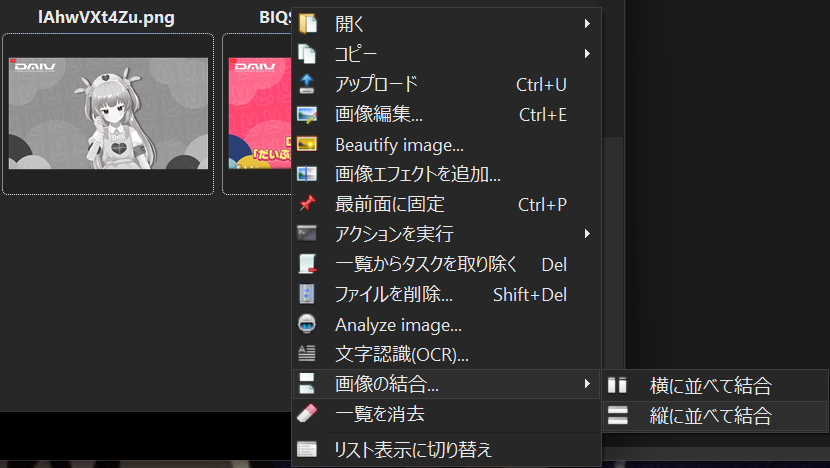Click the horizontal combine icon in submenu
830x468 pixels.
click(x=618, y=386)
